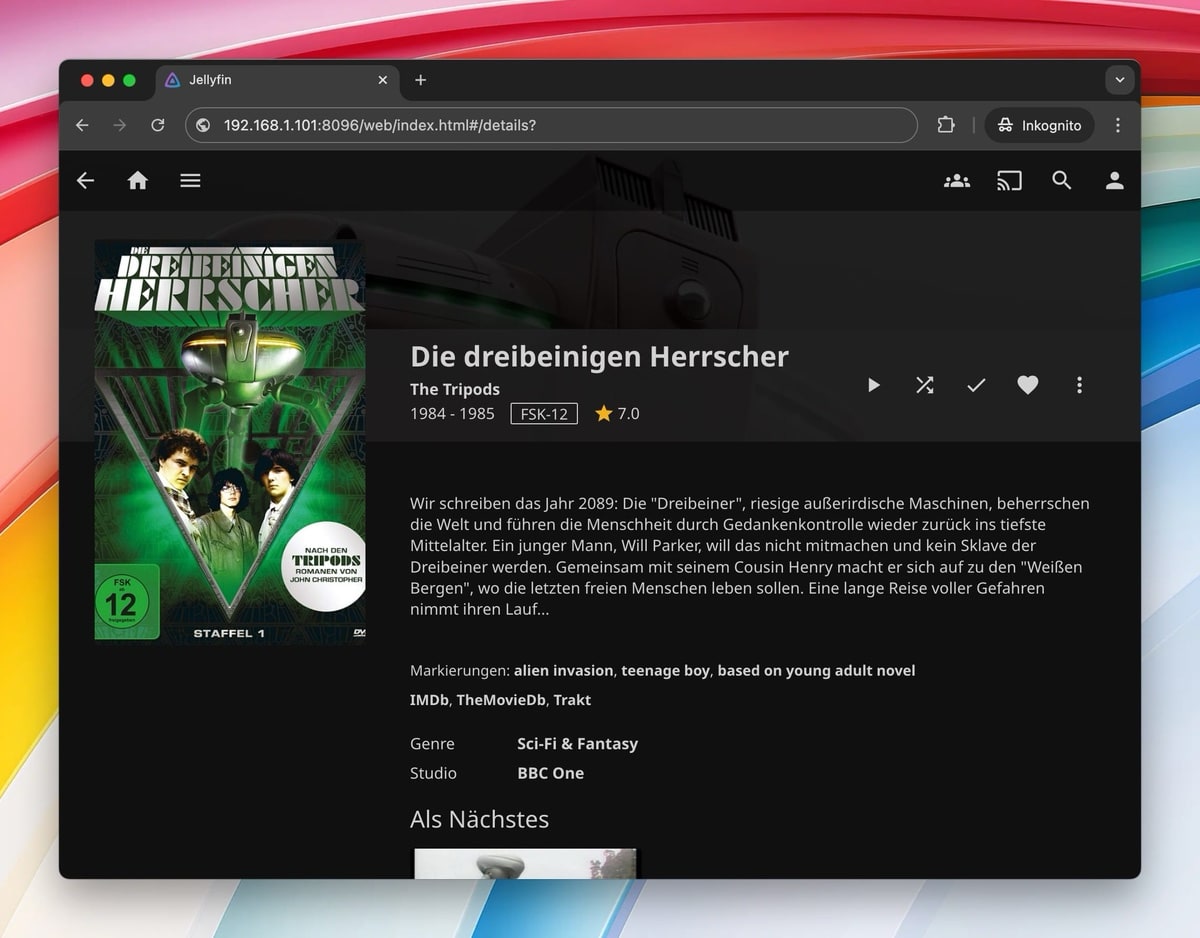Shuffle the series episodes
The width and height of the screenshot is (1200, 938).
click(925, 385)
